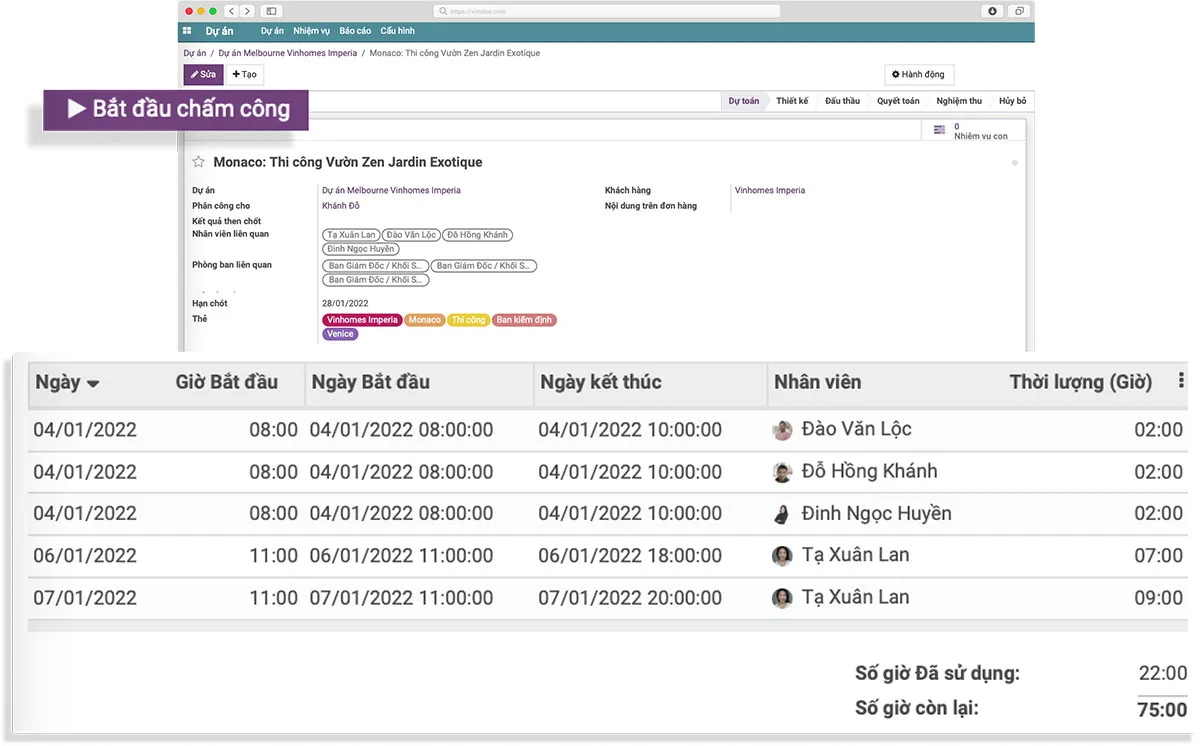Open the apps grid menu icon

[x=187, y=32]
